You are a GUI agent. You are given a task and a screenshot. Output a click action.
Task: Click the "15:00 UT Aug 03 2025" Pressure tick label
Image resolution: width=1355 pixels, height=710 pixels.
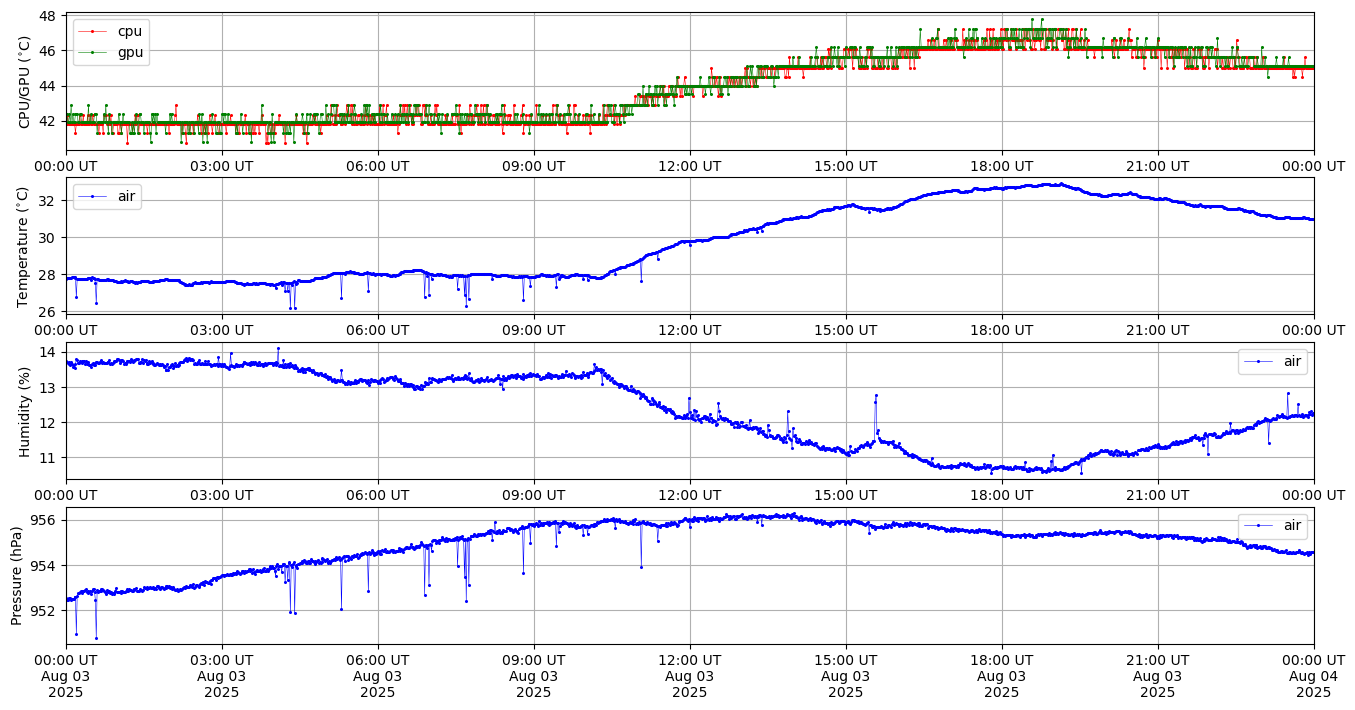846,676
